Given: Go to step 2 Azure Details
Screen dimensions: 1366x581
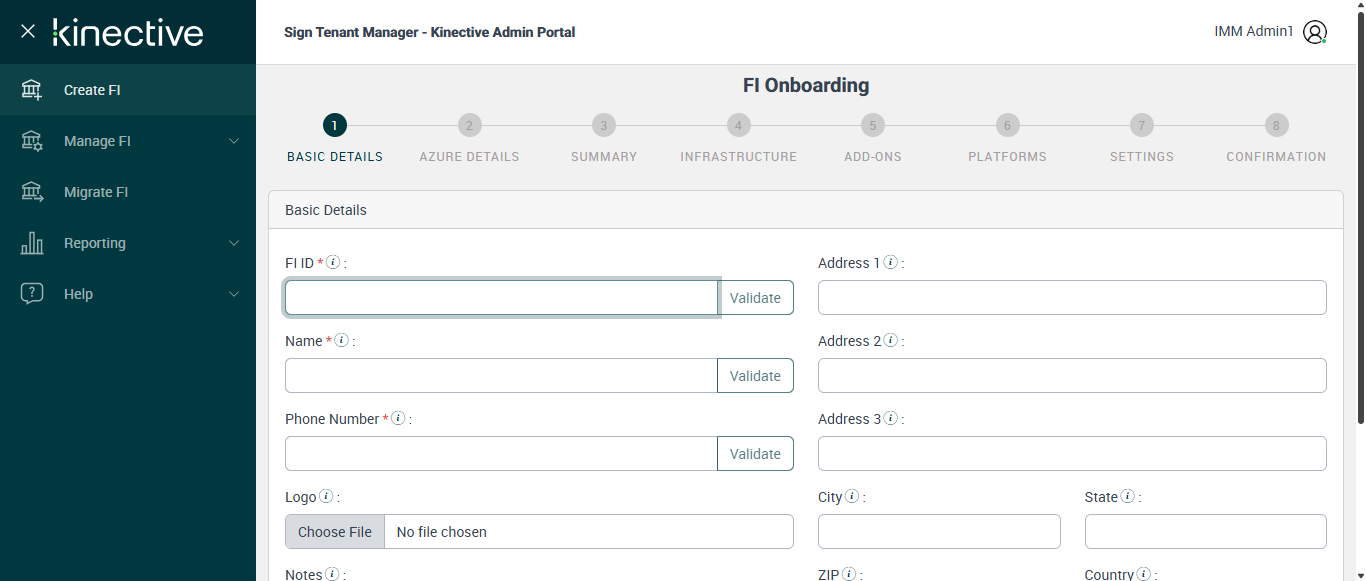Looking at the screenshot, I should [x=469, y=126].
